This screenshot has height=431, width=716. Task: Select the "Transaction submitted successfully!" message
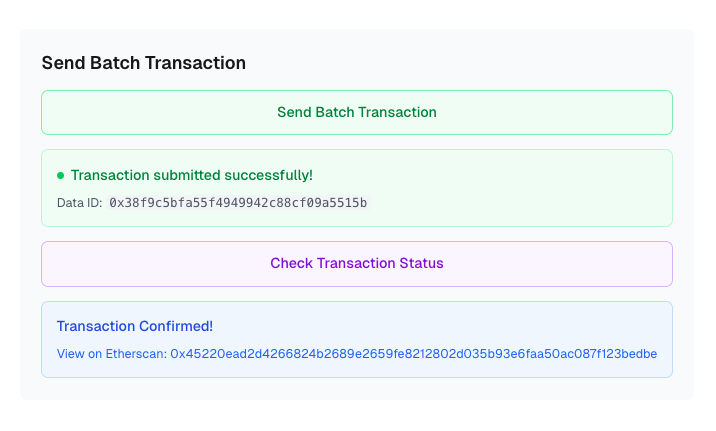click(x=191, y=175)
